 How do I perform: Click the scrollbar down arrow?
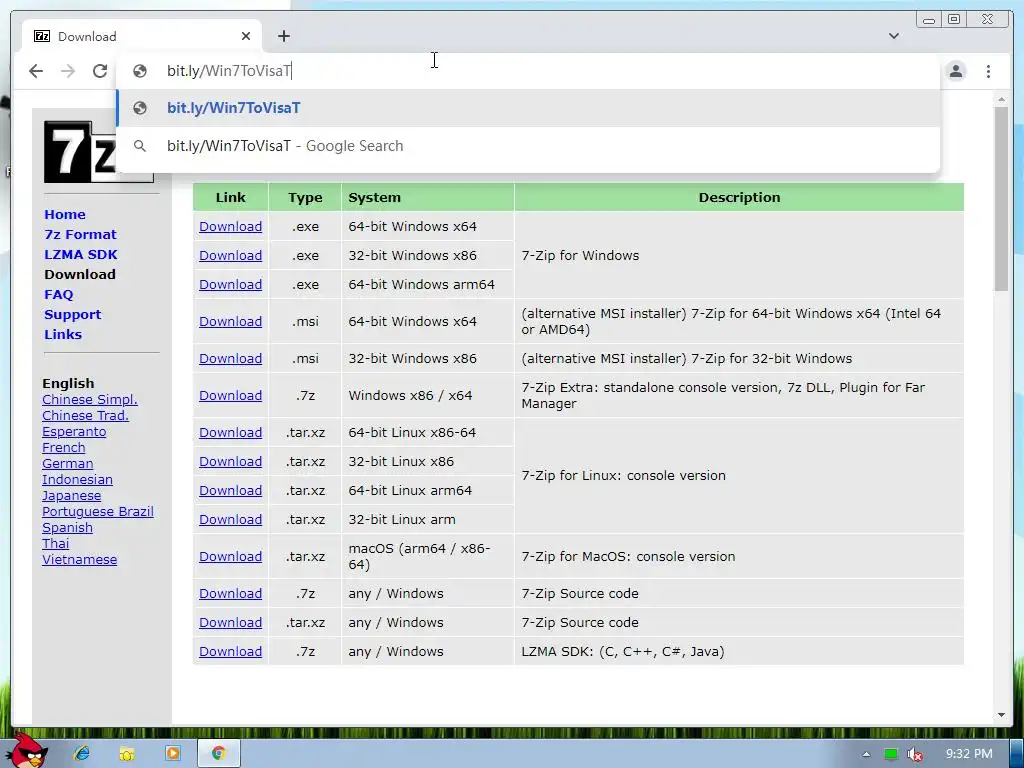pyautogui.click(x=1001, y=715)
